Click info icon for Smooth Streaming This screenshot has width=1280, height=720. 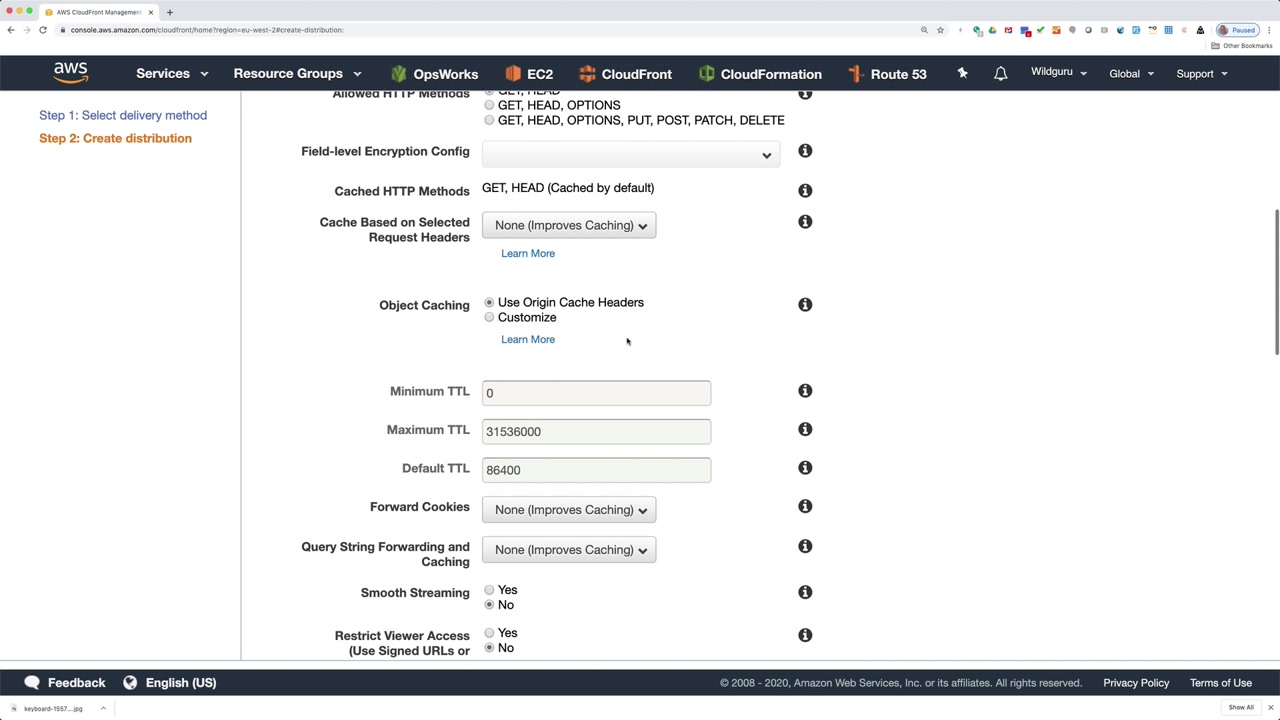point(805,593)
